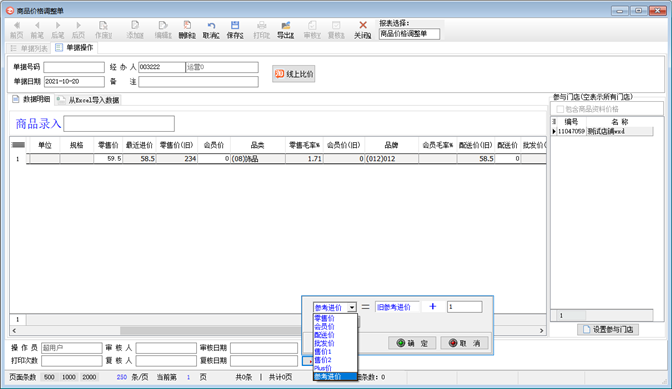
Task: Select 批发价 from the dropdown list
Action: [x=335, y=343]
